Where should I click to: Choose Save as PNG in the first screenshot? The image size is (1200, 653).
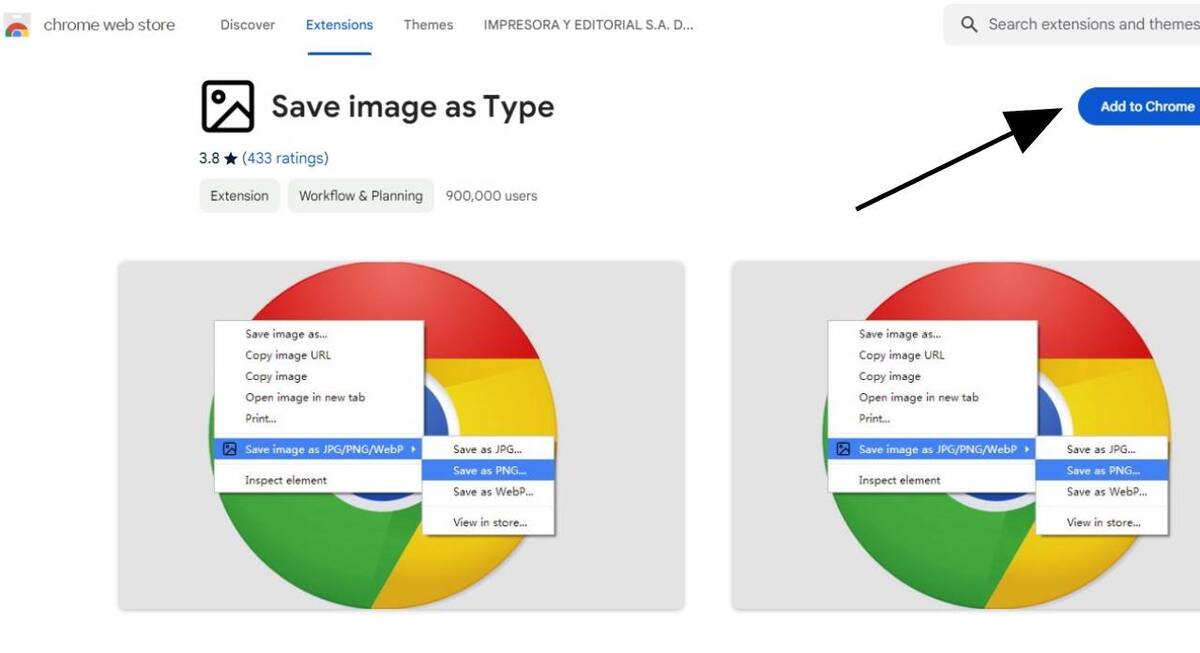click(488, 470)
